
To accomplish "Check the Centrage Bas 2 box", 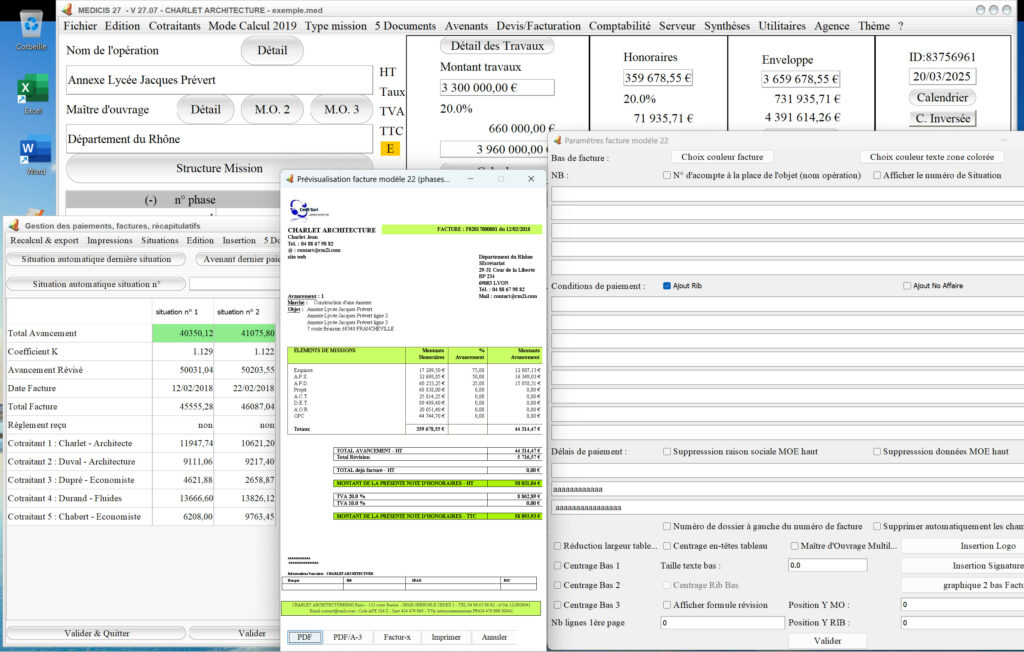I will pyautogui.click(x=557, y=585).
